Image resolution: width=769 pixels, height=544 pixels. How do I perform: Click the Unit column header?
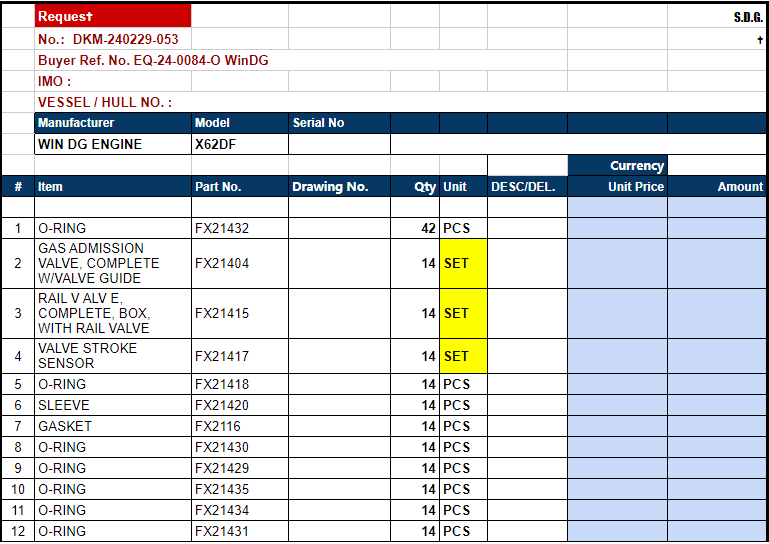pos(463,187)
